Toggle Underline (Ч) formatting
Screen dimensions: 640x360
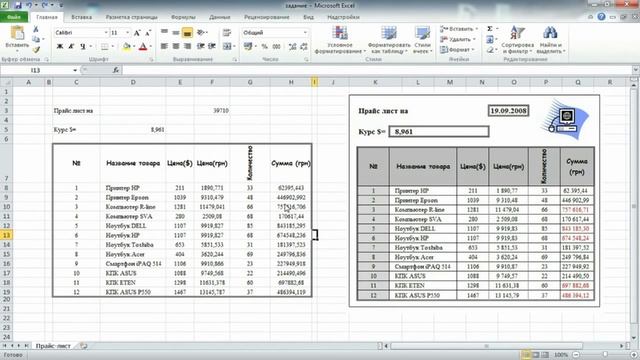82,47
